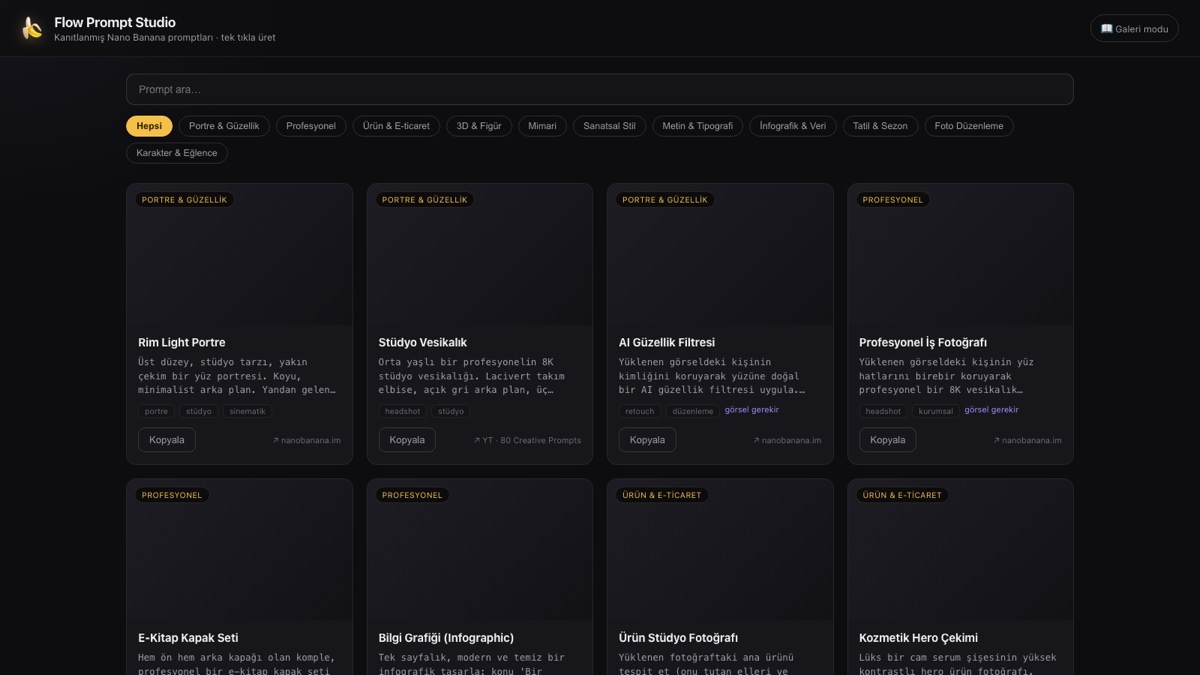Open YT 80 Creative Prompts source link
The height and width of the screenshot is (675, 1200).
[x=528, y=440]
